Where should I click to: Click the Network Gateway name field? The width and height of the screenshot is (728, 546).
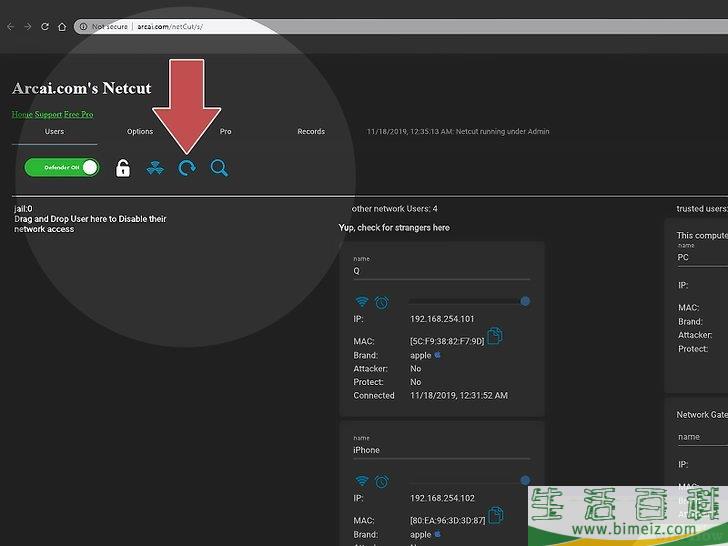[702, 437]
